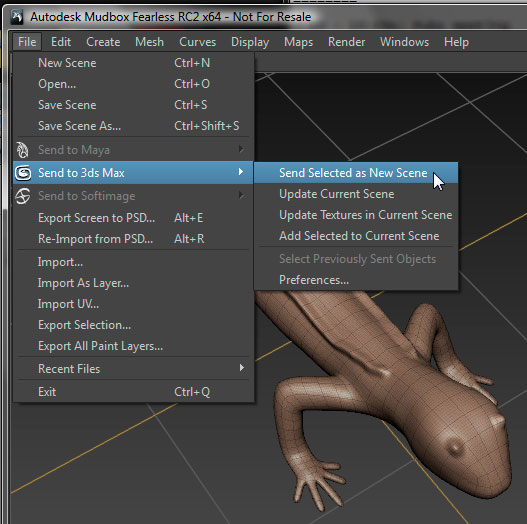
Task: Click the Mudbox application icon in title bar
Action: pos(16,17)
